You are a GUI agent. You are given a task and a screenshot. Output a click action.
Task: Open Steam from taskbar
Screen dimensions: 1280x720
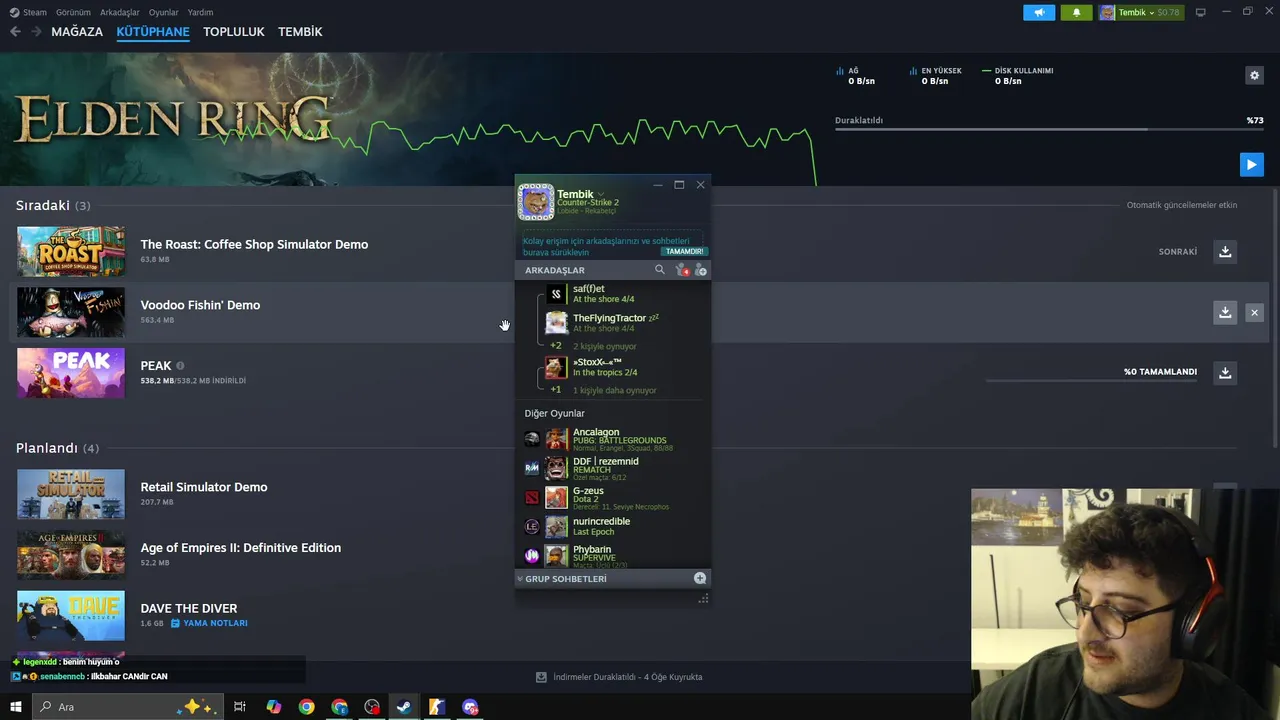404,707
